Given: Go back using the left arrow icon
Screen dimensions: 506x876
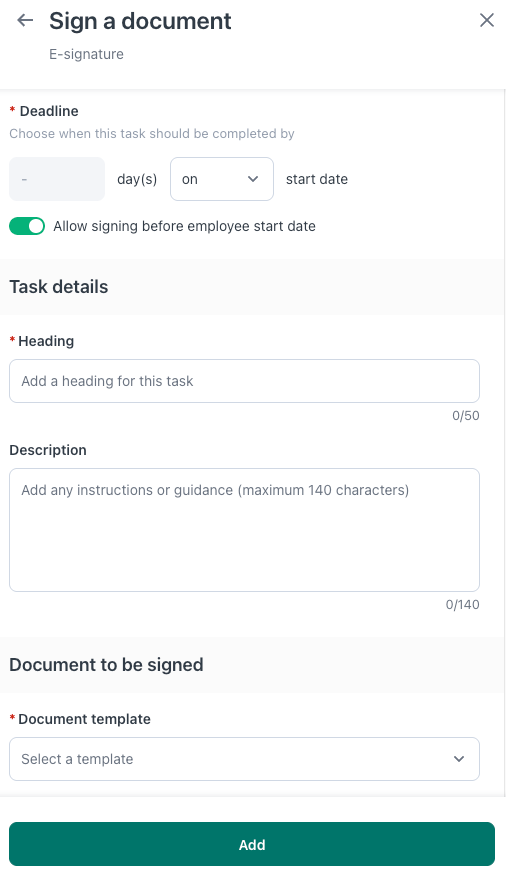Looking at the screenshot, I should click(25, 21).
